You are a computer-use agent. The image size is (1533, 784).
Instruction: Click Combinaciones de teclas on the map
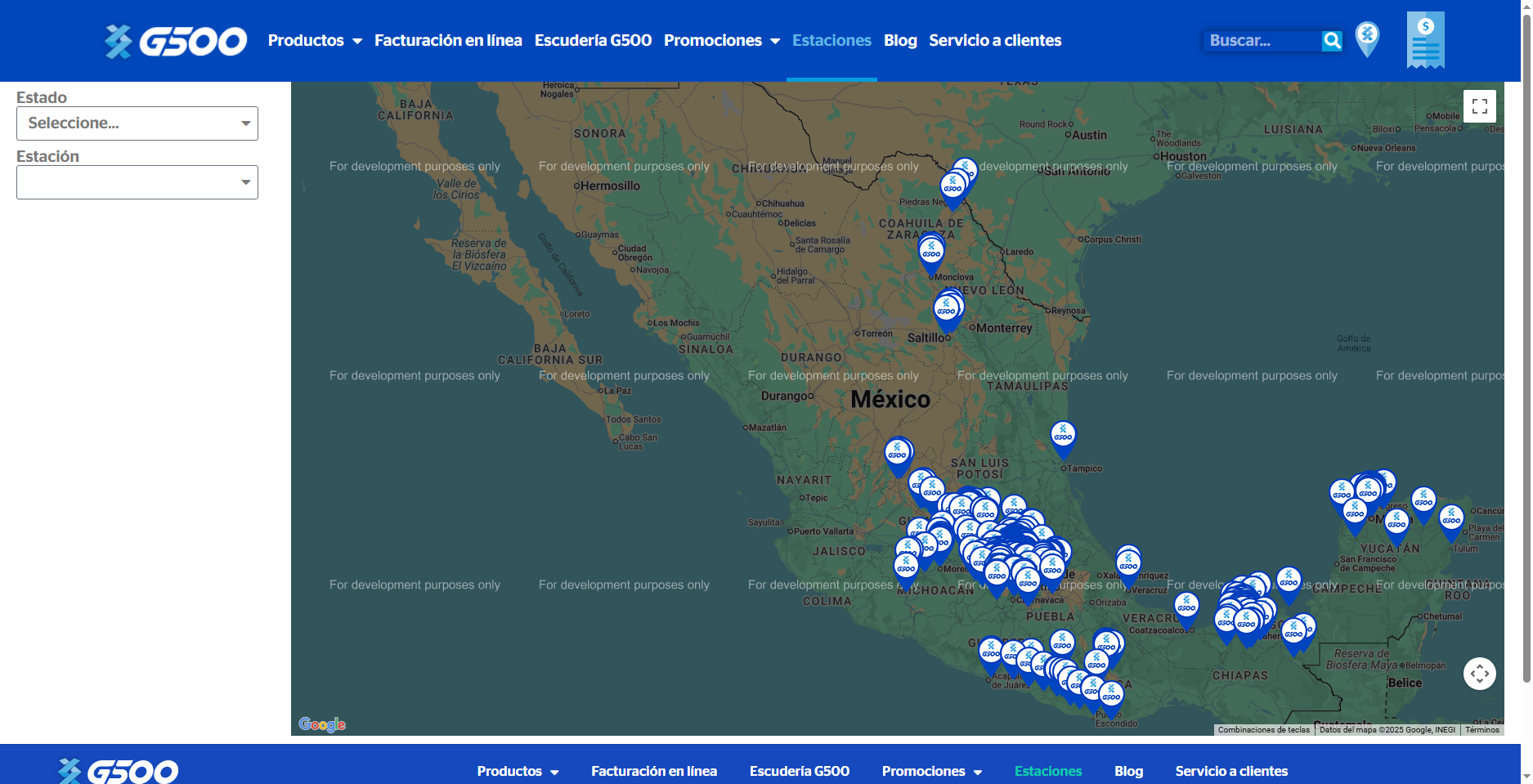click(x=1263, y=730)
